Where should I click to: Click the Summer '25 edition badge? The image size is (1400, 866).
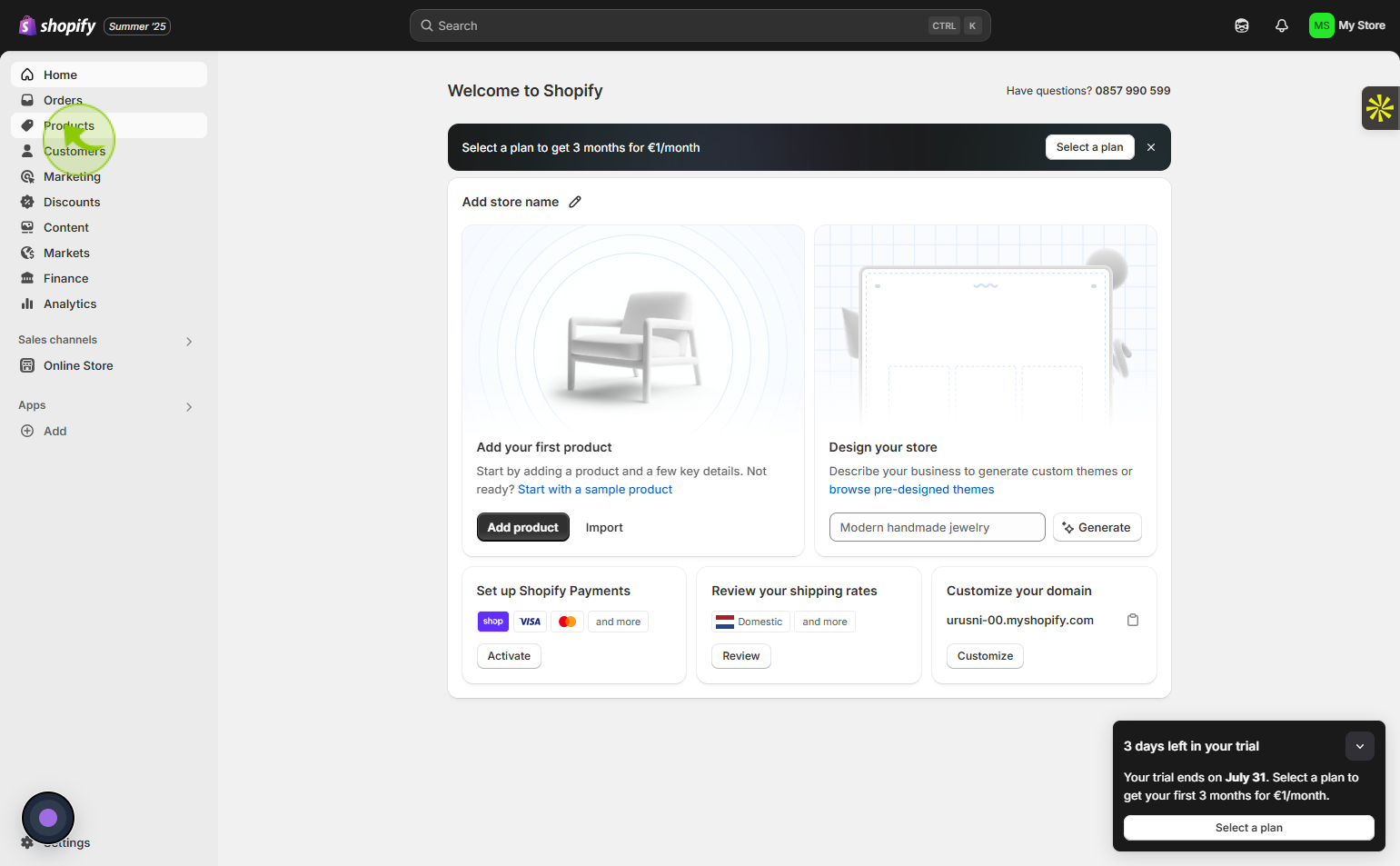[x=137, y=26]
